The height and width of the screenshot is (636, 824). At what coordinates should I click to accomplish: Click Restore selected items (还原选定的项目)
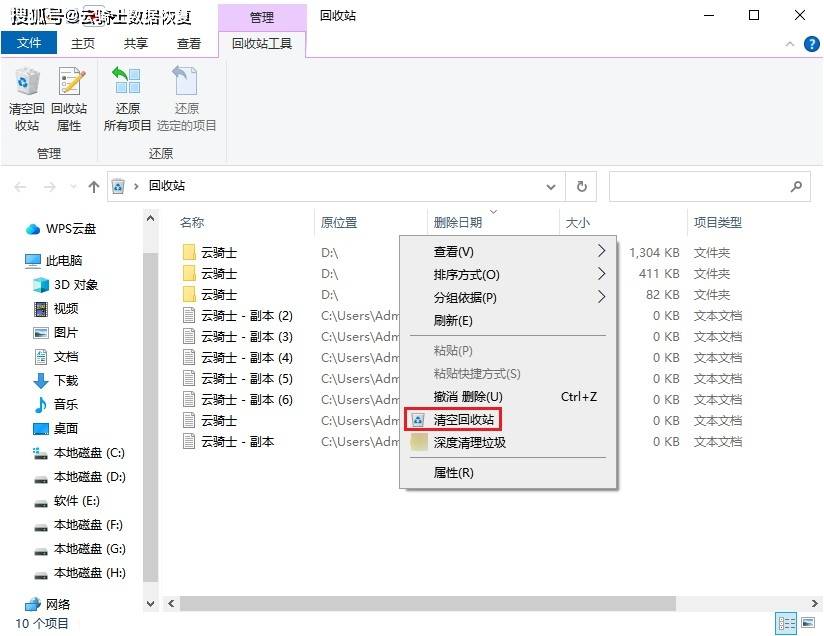click(x=187, y=99)
